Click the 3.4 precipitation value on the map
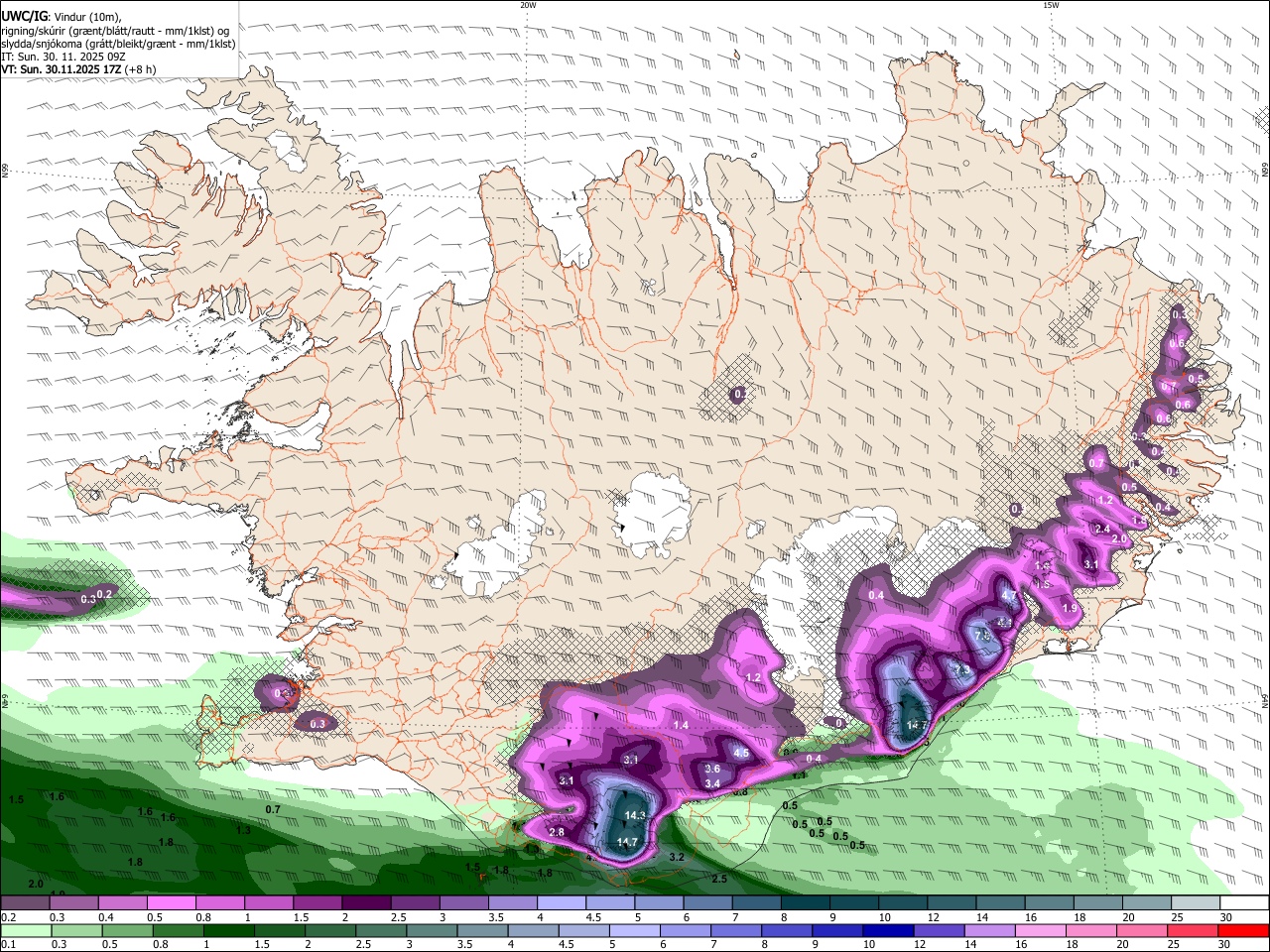Viewport: 1270px width, 952px height. [711, 783]
